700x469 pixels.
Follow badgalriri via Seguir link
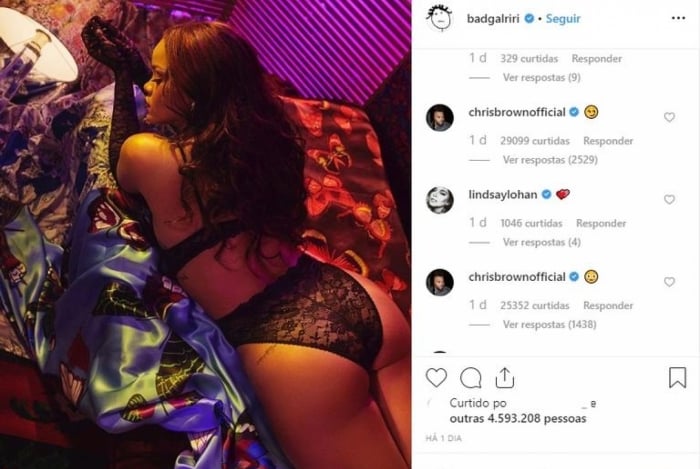pos(563,19)
